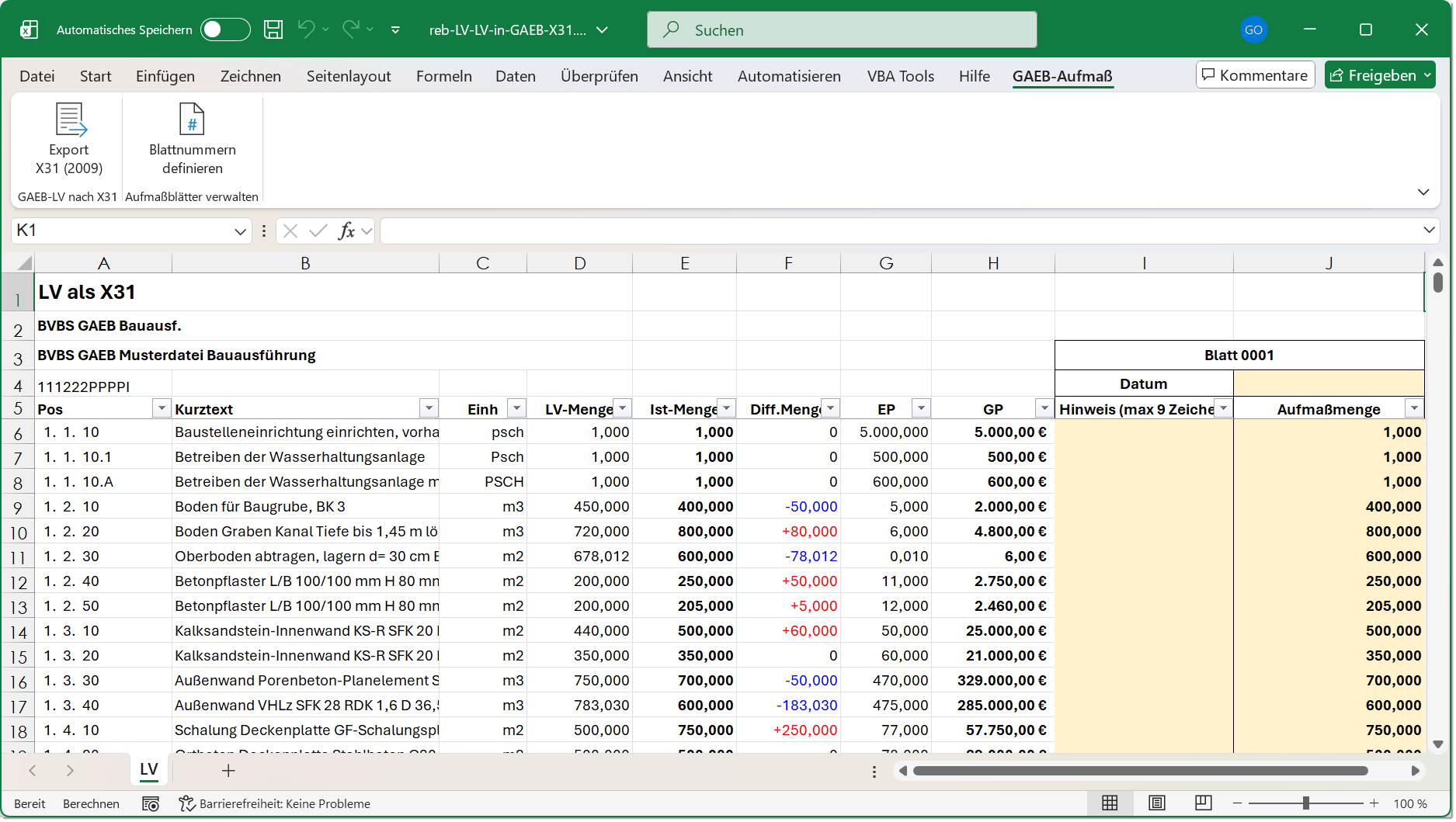
Task: Select the Export X31 (2009) tool
Action: (x=68, y=140)
